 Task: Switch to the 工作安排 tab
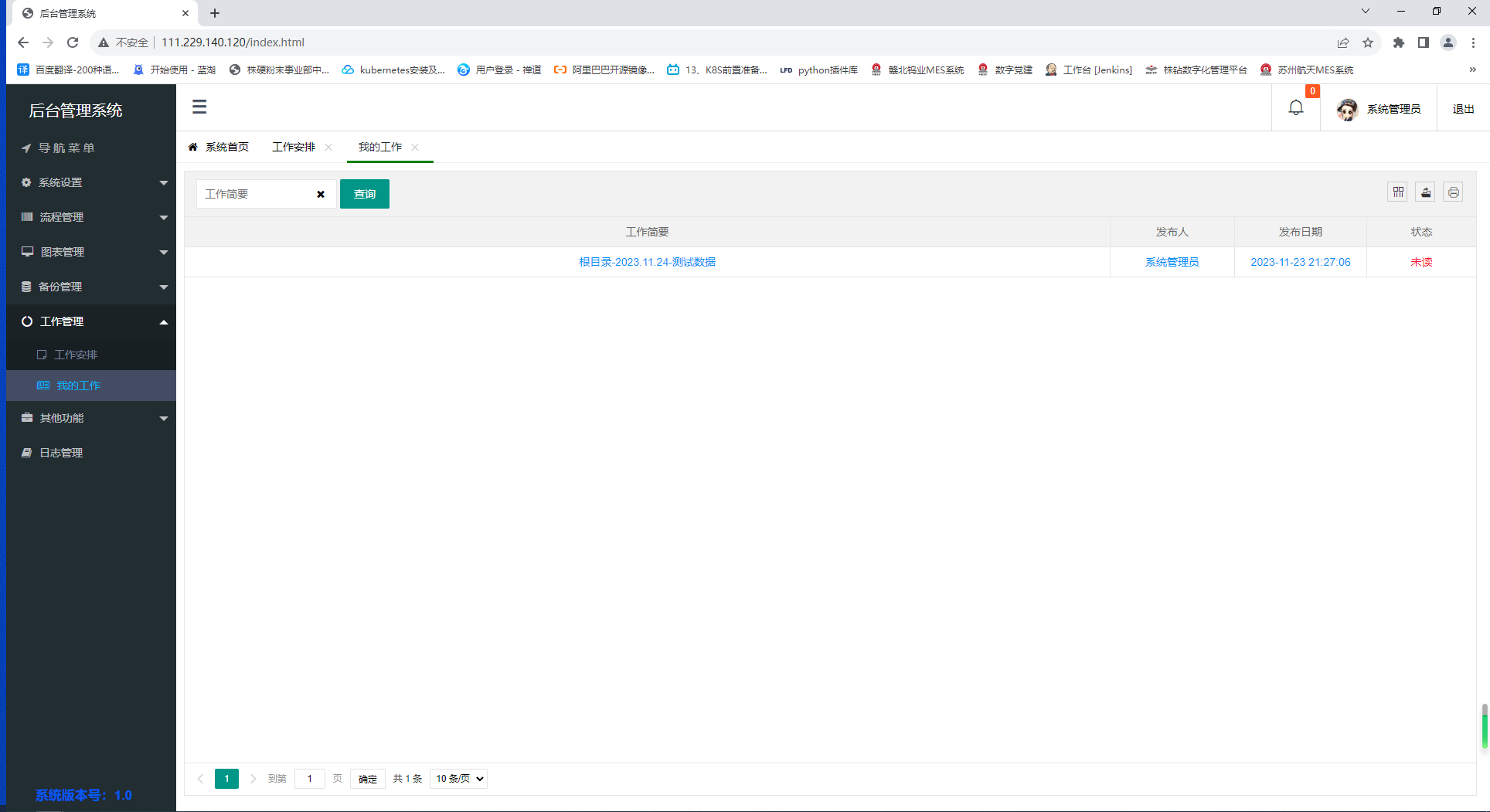(x=294, y=147)
